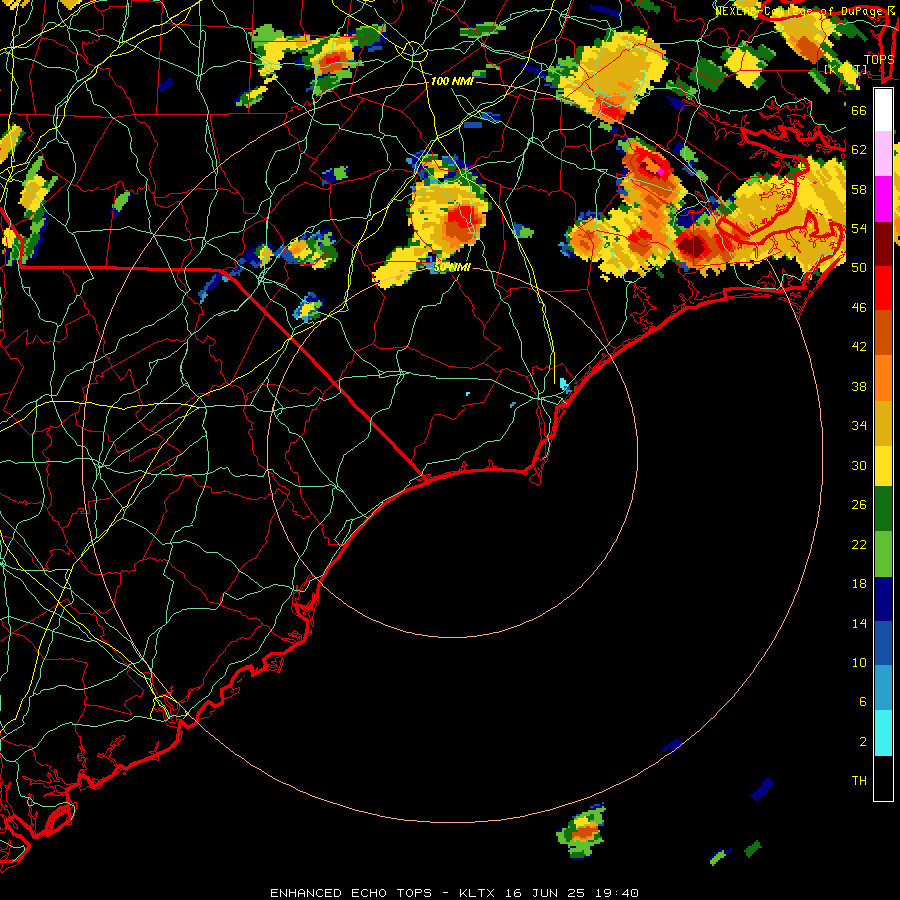Click the legend value label 30

pyautogui.click(x=859, y=465)
